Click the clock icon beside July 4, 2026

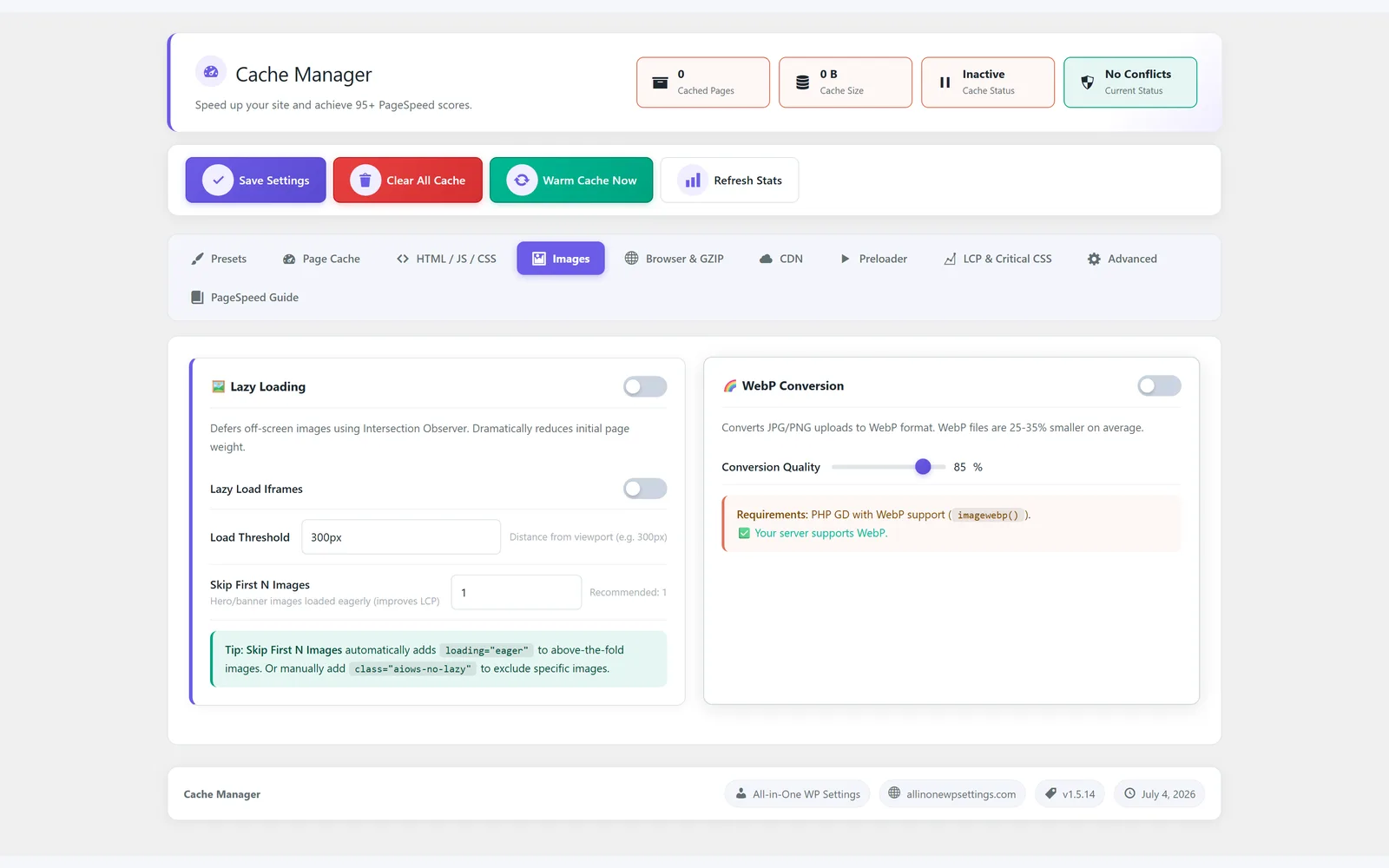[1129, 793]
